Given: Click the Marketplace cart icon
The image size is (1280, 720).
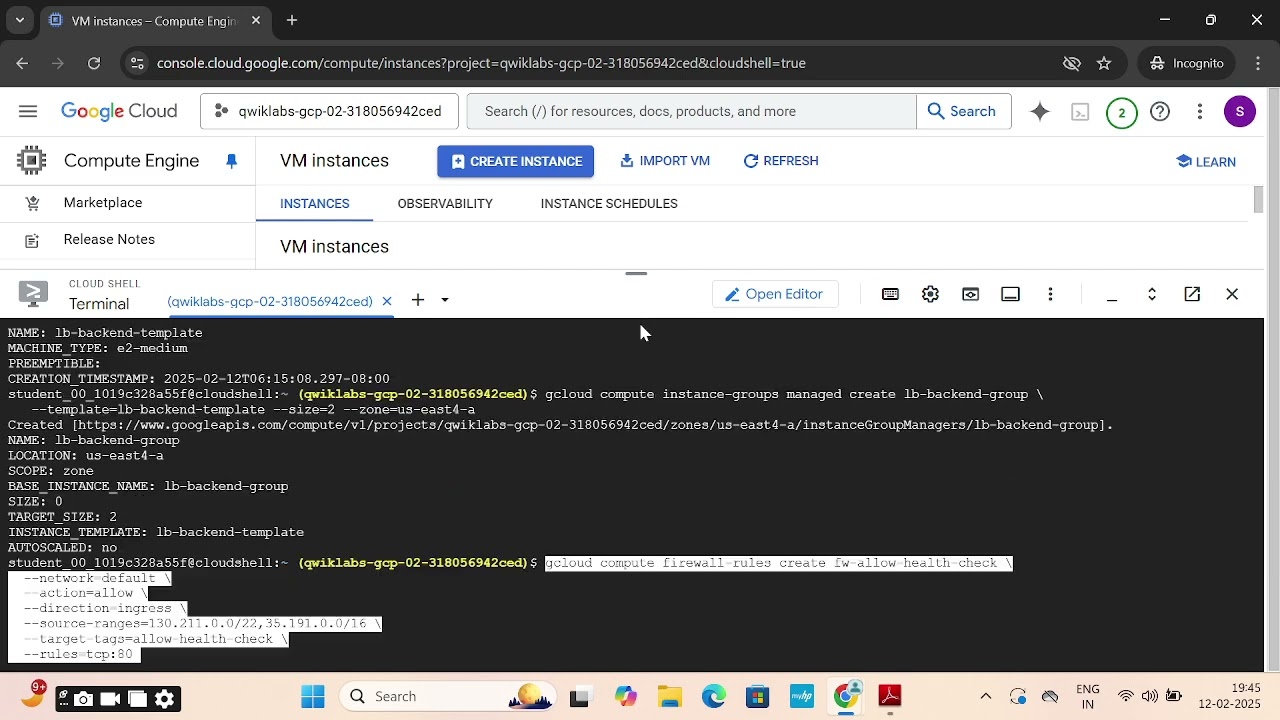Looking at the screenshot, I should 32,203.
